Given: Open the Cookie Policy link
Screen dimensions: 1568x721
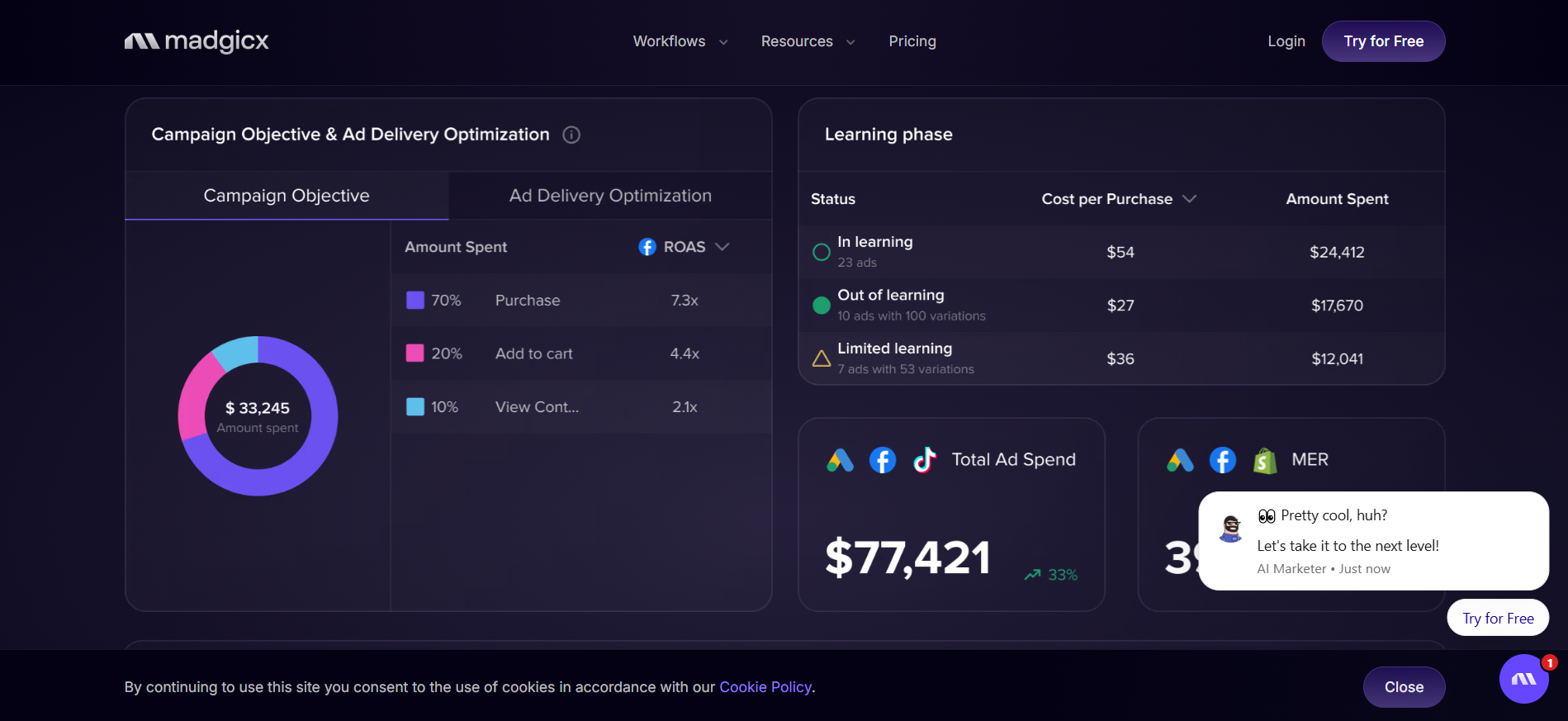Looking at the screenshot, I should [765, 687].
